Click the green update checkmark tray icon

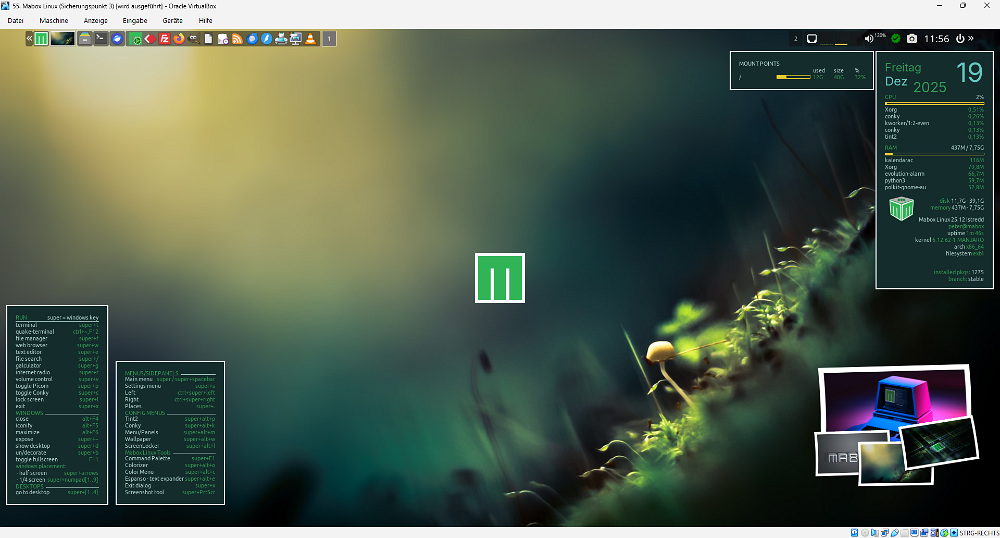pos(896,39)
